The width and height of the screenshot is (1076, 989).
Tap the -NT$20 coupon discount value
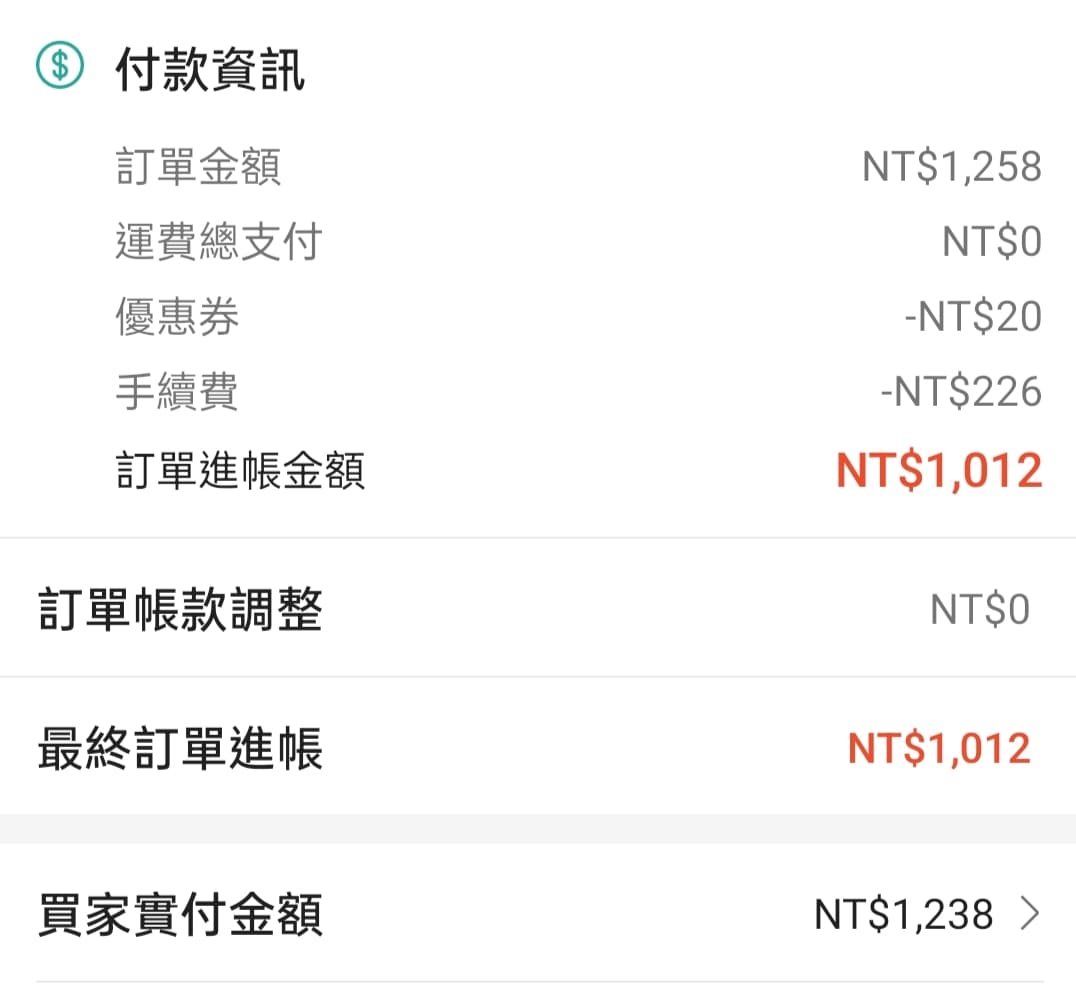pyautogui.click(x=973, y=316)
